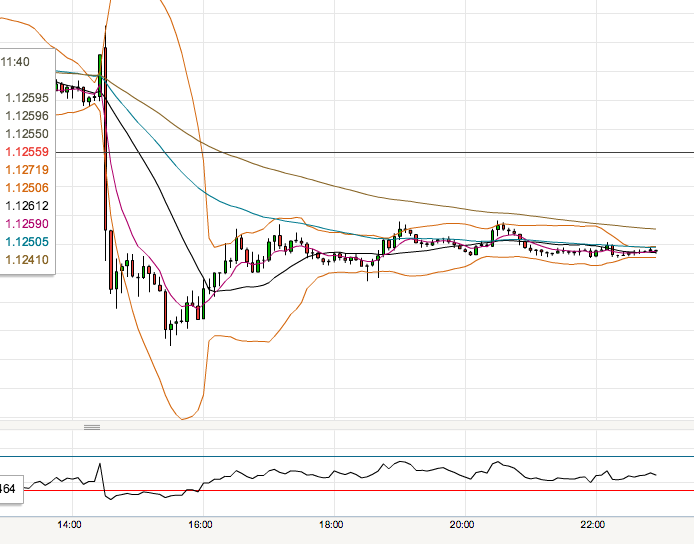Click the 20:00 time axis label

click(462, 525)
